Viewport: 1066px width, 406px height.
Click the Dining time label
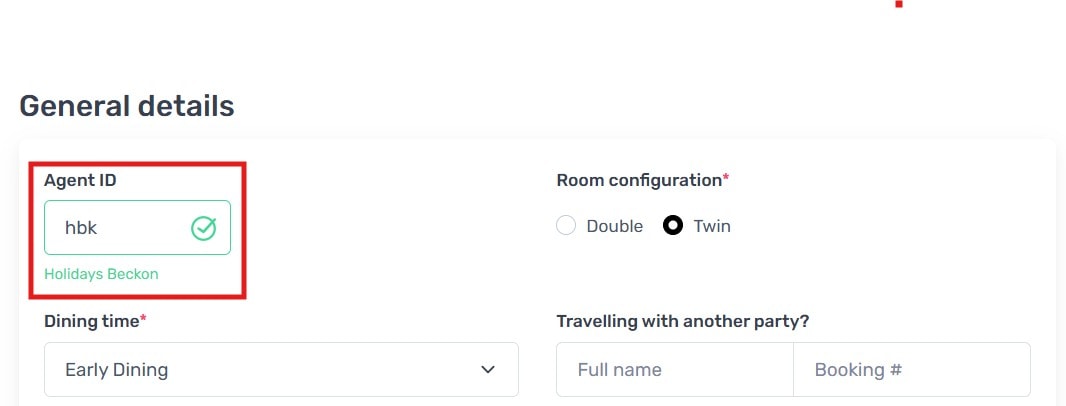(91, 321)
